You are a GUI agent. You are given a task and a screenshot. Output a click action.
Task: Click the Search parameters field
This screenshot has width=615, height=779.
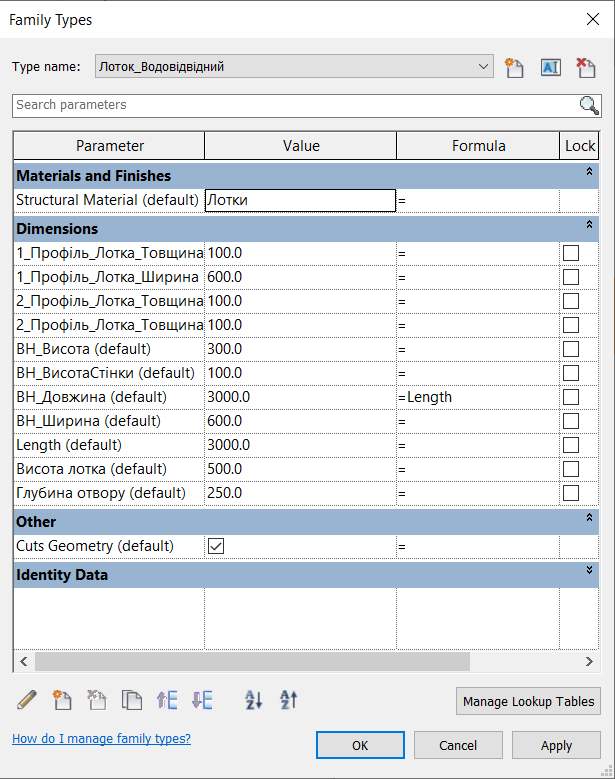coord(295,105)
